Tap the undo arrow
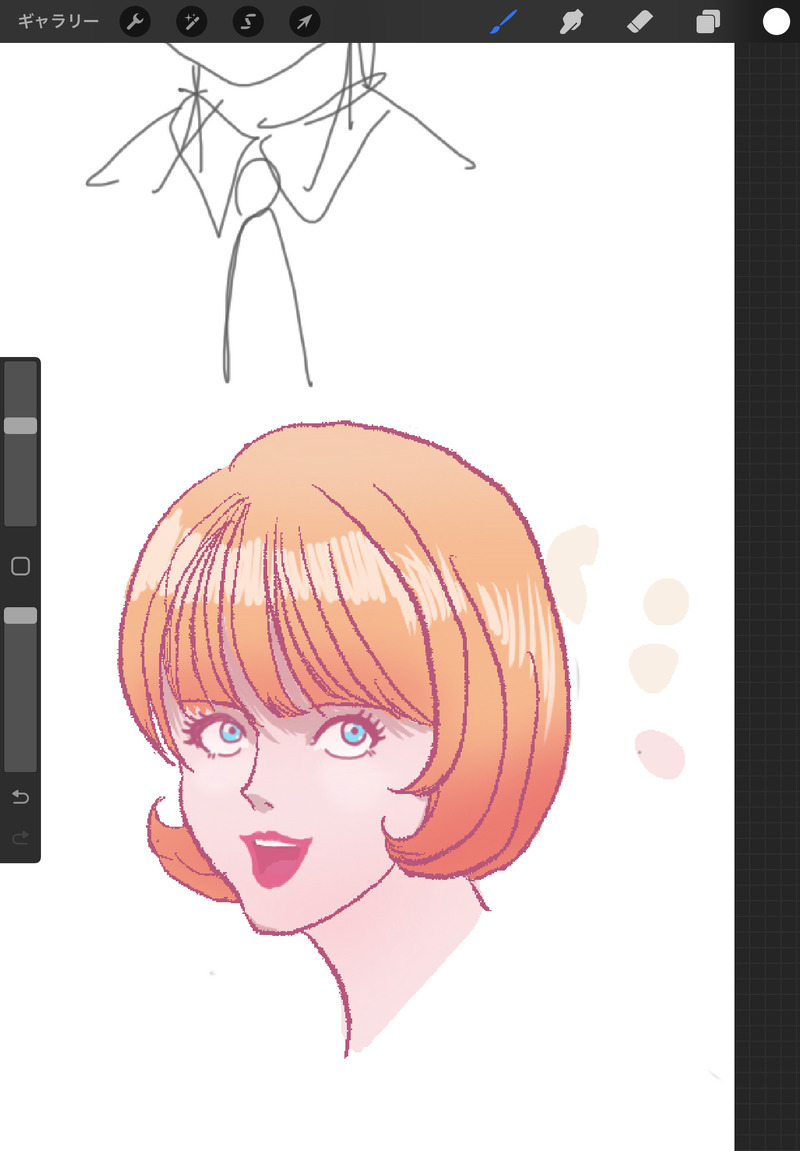Image resolution: width=800 pixels, height=1151 pixels. pos(21,797)
